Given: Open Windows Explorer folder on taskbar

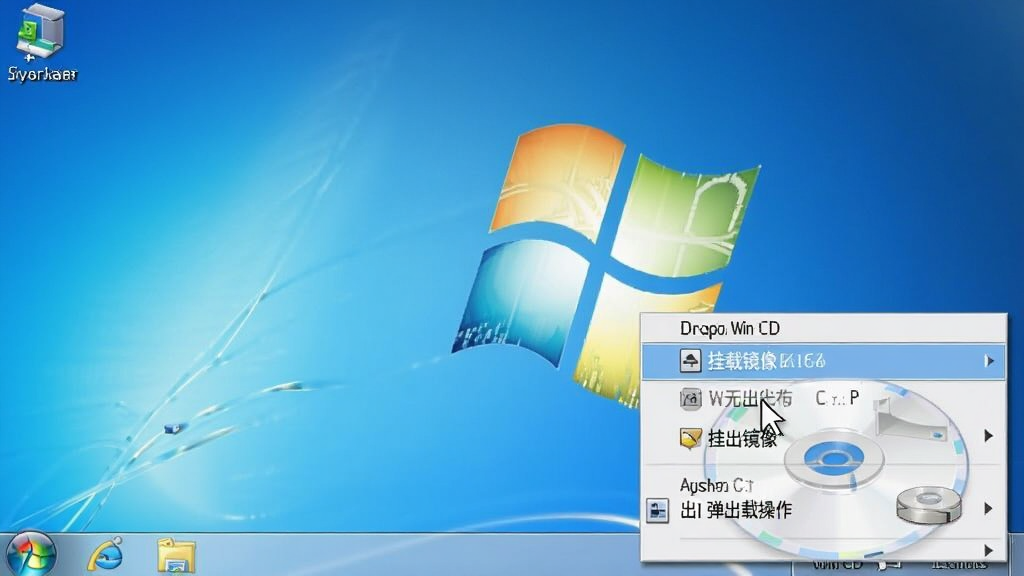Looking at the screenshot, I should pos(176,556).
